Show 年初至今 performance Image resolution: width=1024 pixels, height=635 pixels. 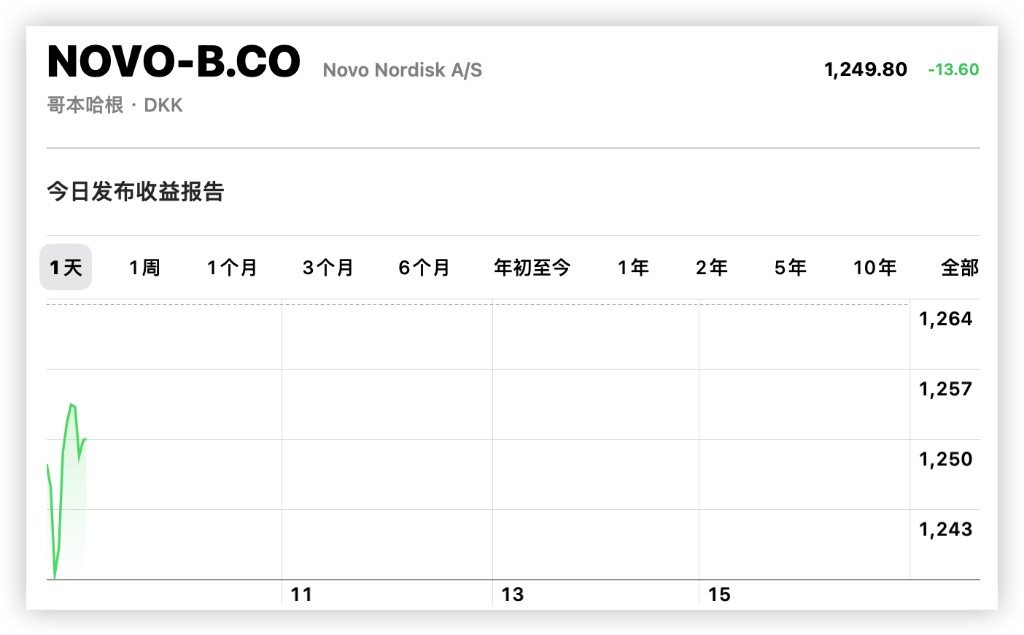pos(532,267)
